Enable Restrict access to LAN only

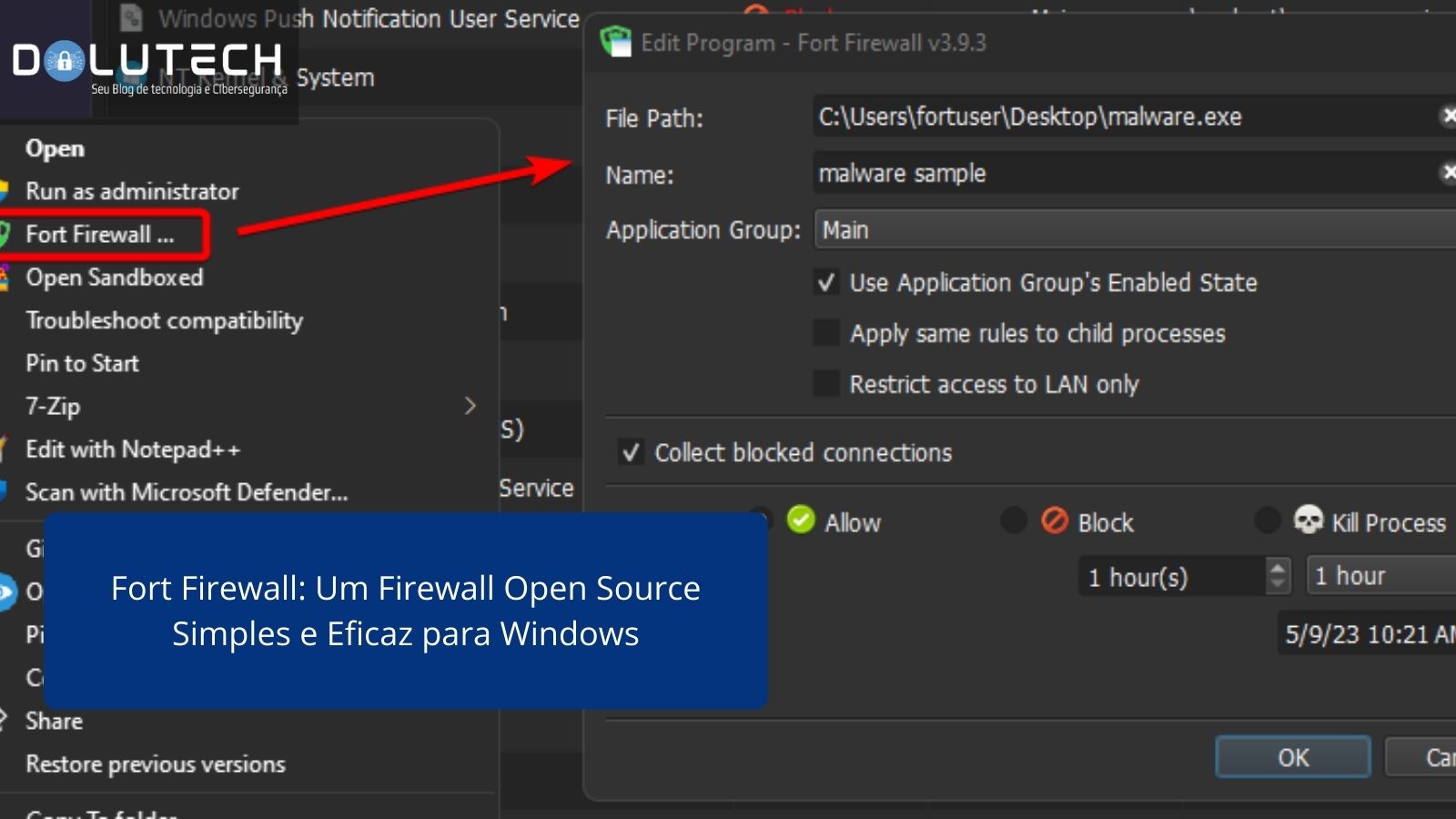point(824,383)
